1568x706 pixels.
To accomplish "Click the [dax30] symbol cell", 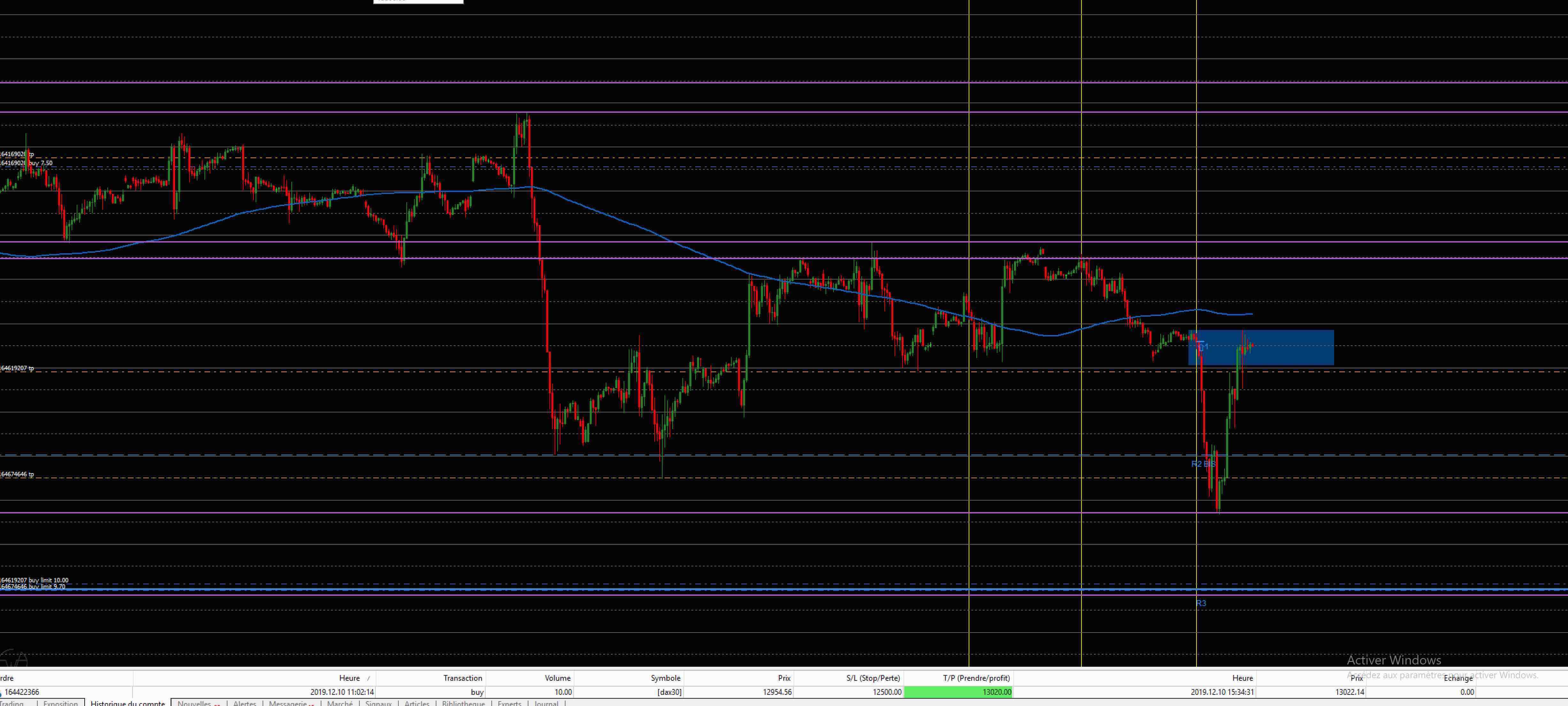I will coord(669,692).
